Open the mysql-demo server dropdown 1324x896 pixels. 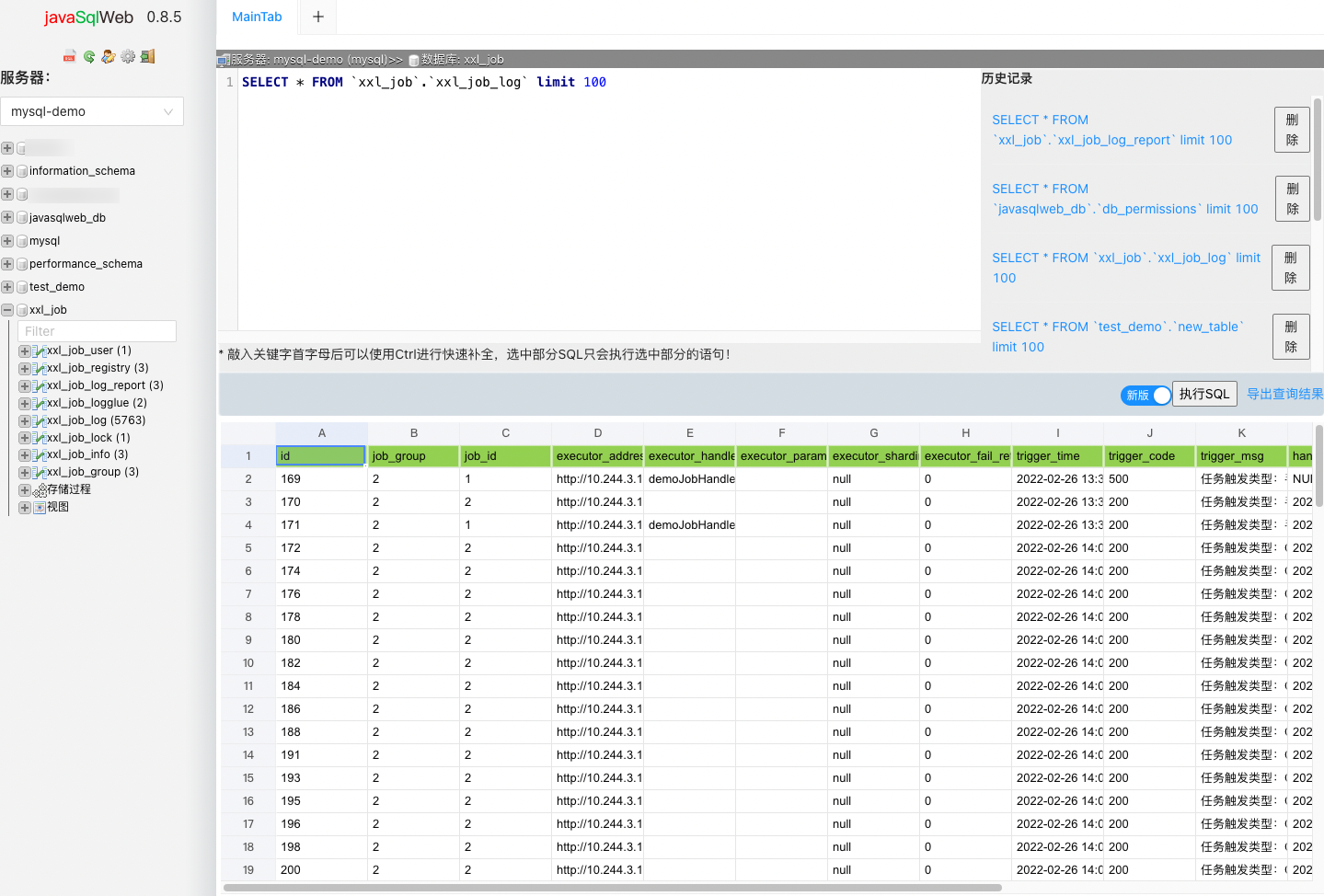tap(92, 111)
